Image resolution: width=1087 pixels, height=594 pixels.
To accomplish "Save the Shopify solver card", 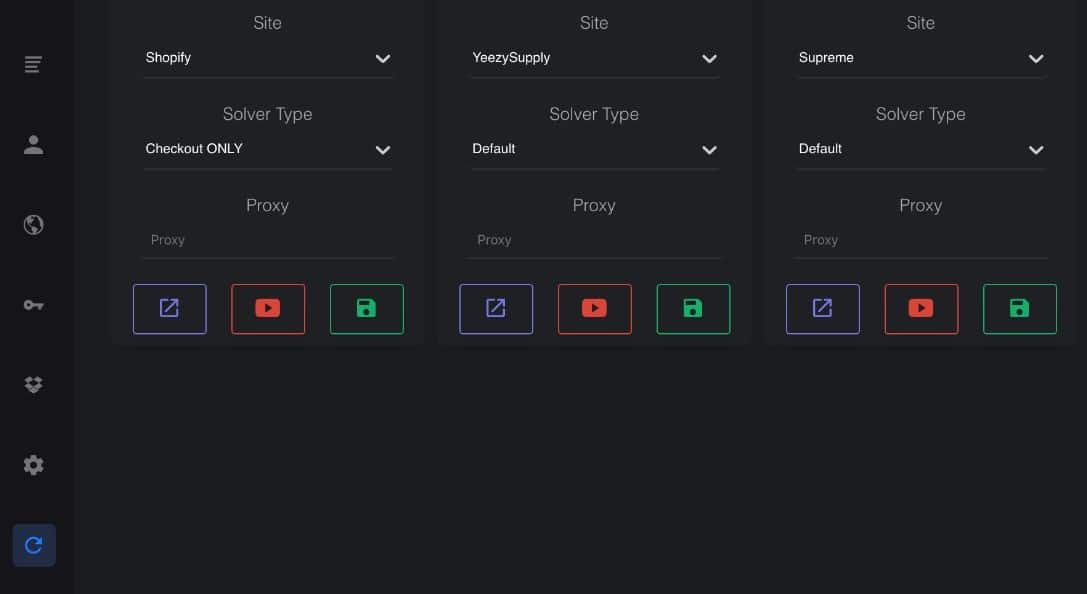I will click(x=367, y=308).
